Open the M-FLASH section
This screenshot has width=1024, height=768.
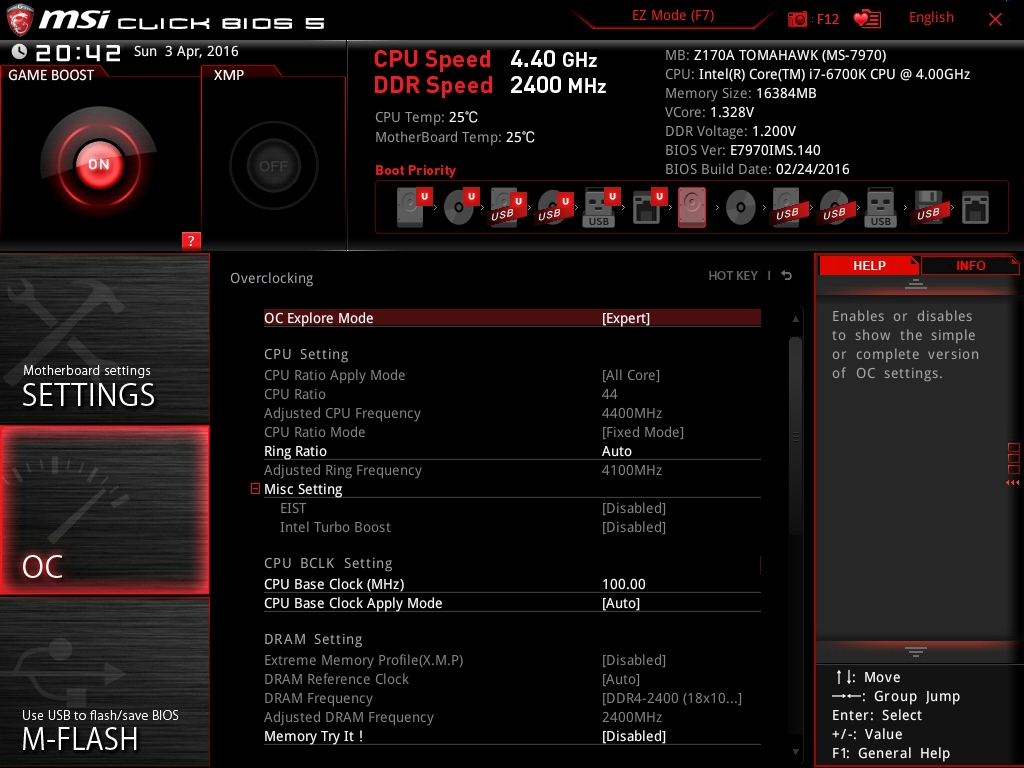pos(104,682)
